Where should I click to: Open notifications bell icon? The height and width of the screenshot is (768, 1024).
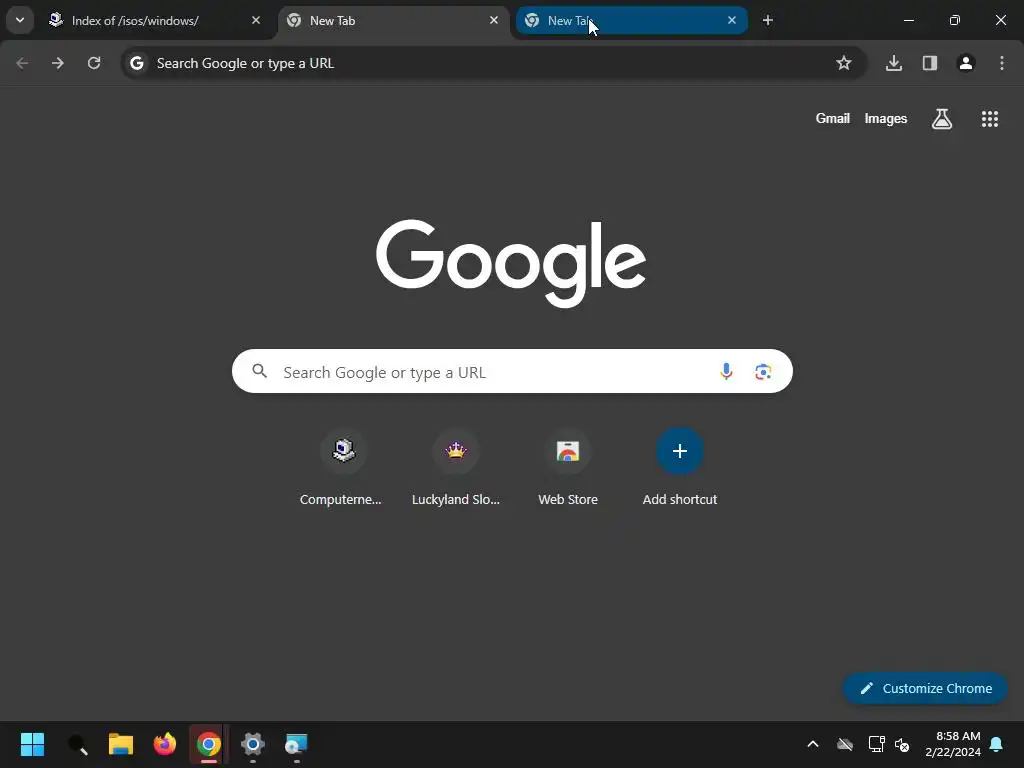[996, 744]
